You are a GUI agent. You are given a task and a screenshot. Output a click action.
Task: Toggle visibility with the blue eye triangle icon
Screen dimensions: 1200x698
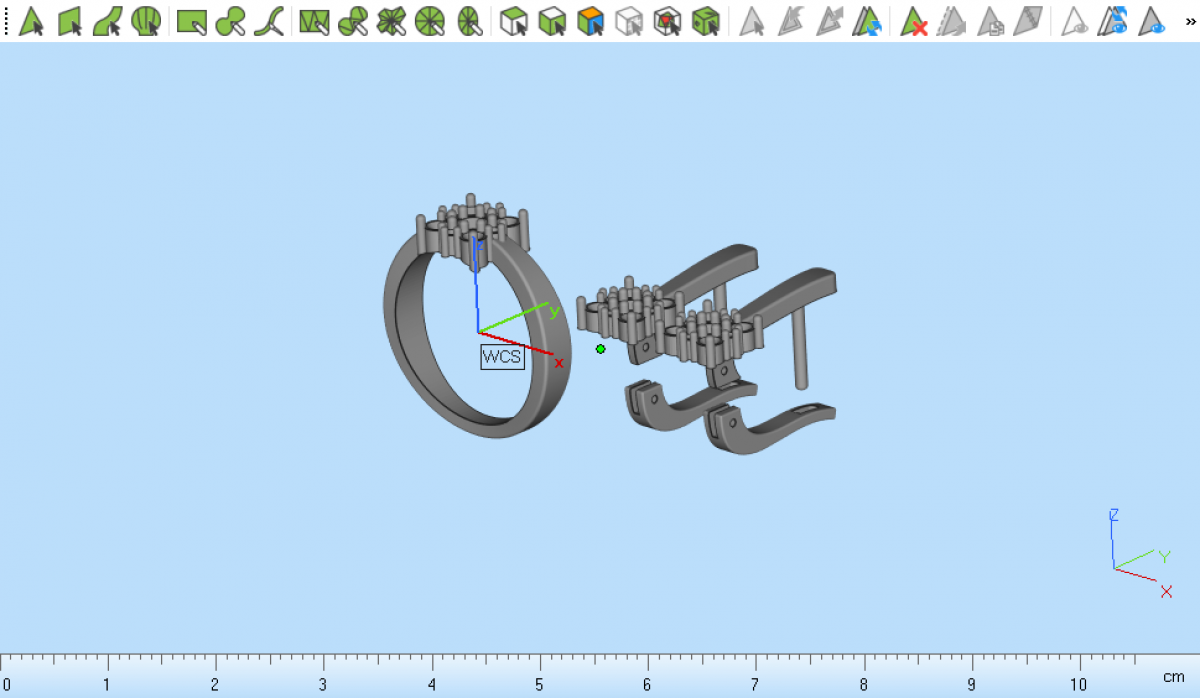coord(1153,21)
